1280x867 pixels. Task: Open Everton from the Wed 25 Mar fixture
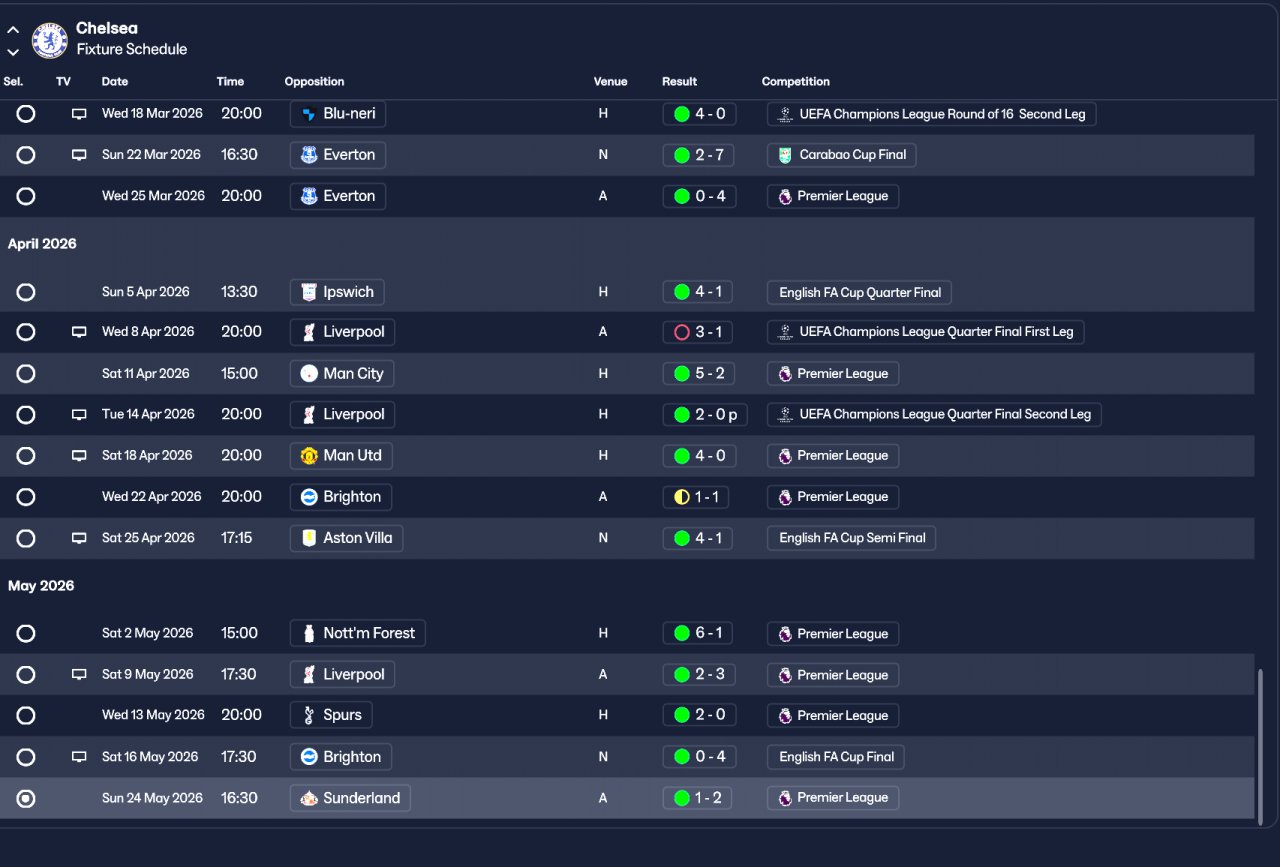click(x=338, y=196)
